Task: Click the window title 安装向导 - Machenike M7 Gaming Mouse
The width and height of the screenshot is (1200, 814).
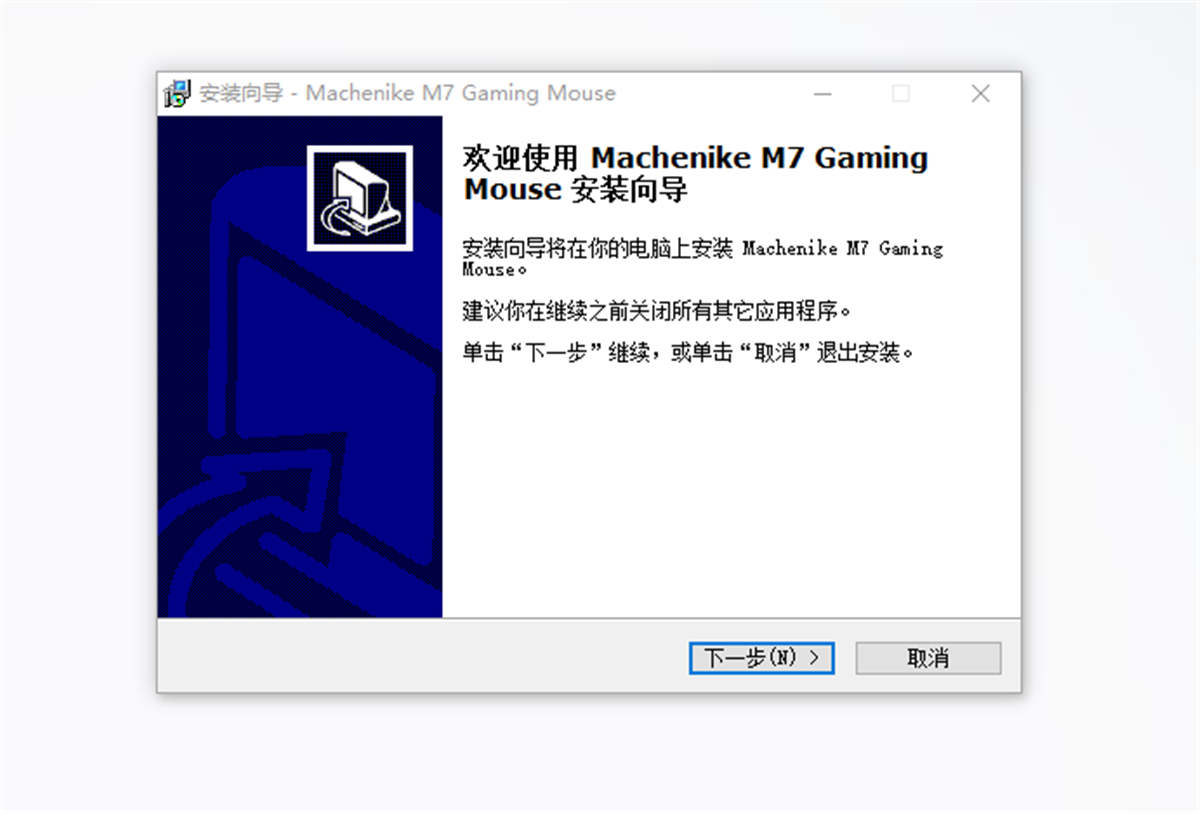Action: coord(408,93)
